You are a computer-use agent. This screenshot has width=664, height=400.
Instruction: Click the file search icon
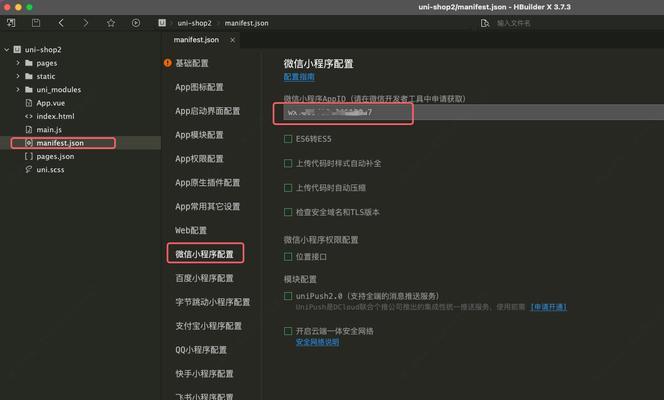pos(485,23)
